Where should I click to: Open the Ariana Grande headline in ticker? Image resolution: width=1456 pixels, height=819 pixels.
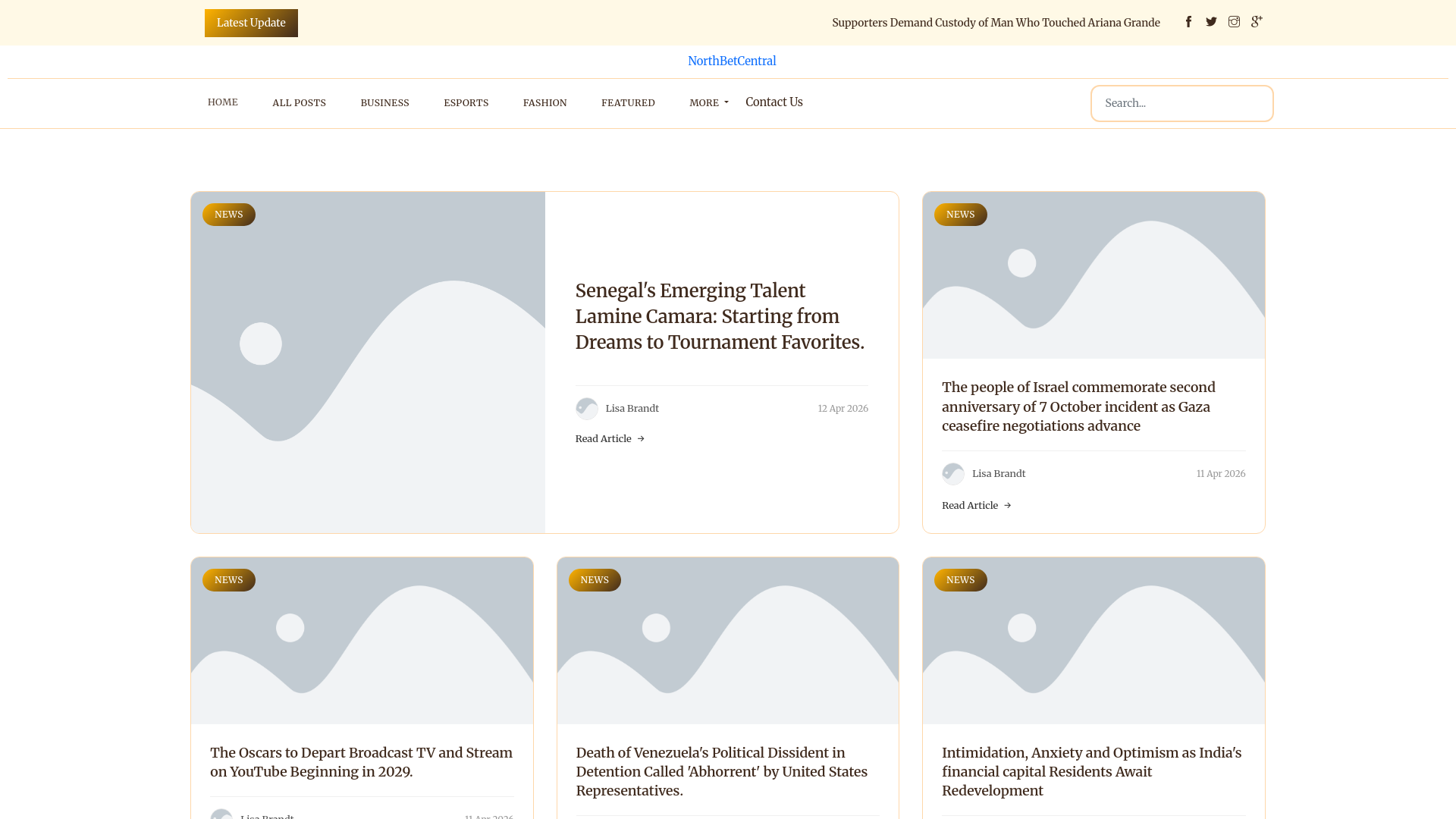[x=995, y=23]
